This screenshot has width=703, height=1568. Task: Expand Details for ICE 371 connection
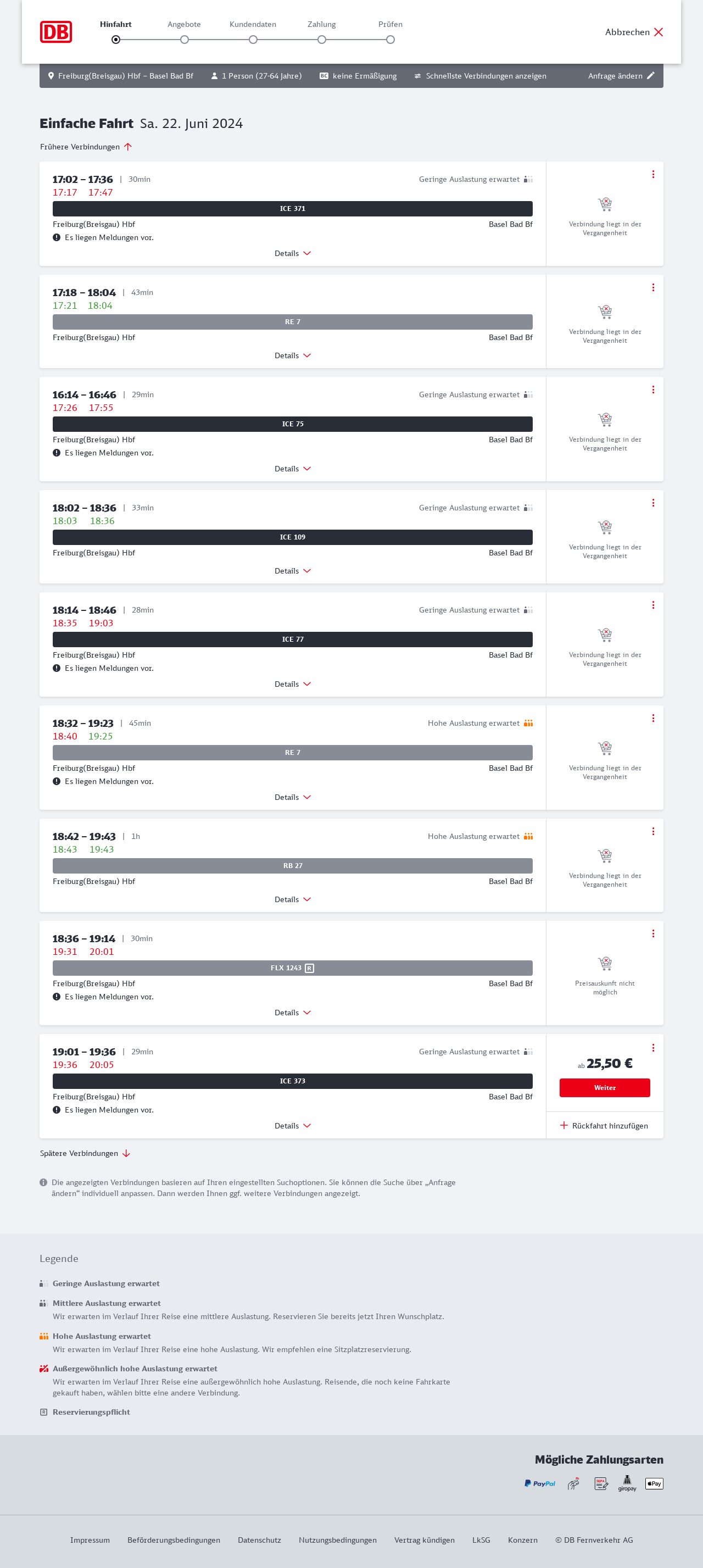point(292,253)
